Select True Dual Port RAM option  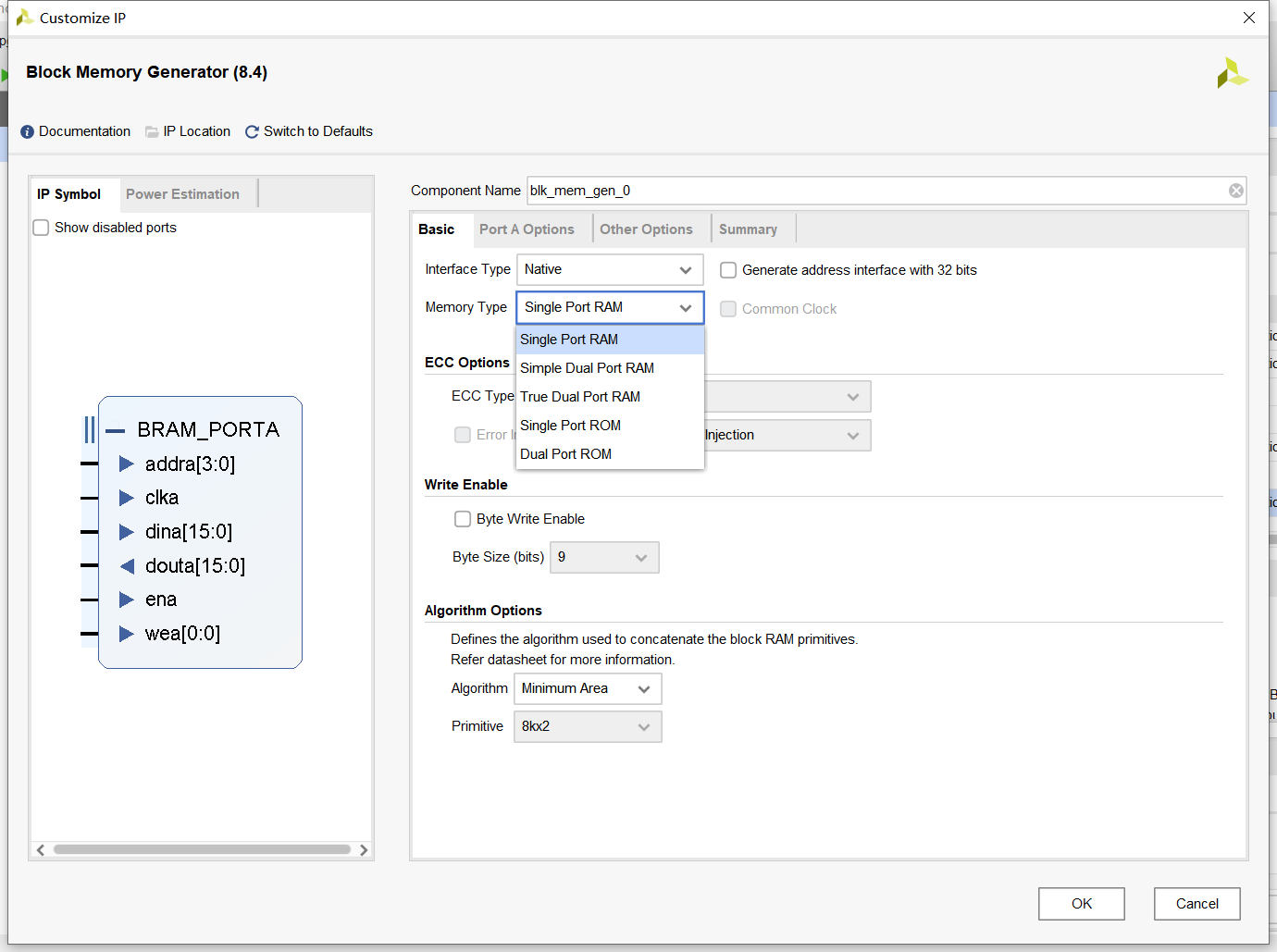[x=610, y=397]
